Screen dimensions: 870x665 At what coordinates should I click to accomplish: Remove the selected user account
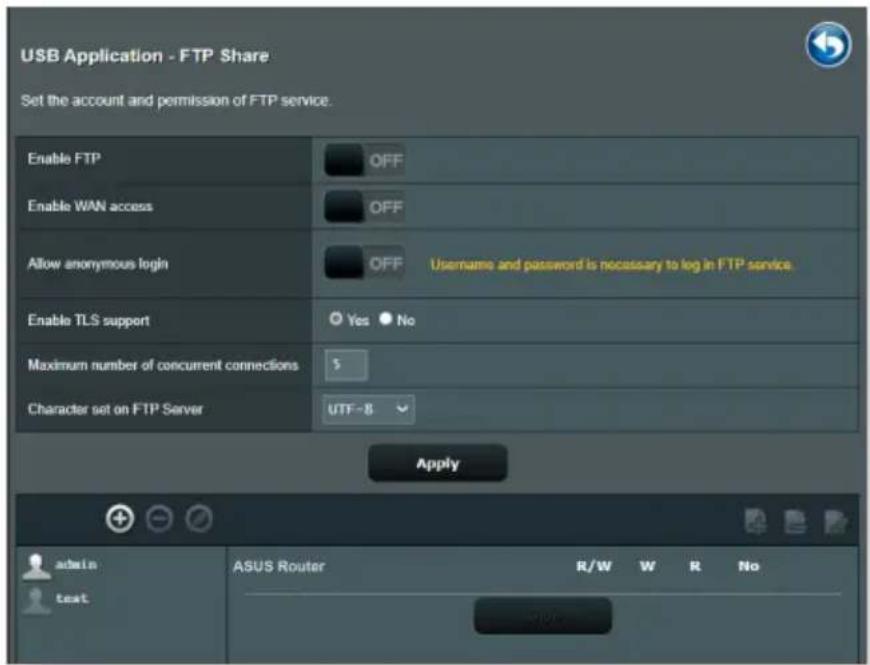pos(159,519)
